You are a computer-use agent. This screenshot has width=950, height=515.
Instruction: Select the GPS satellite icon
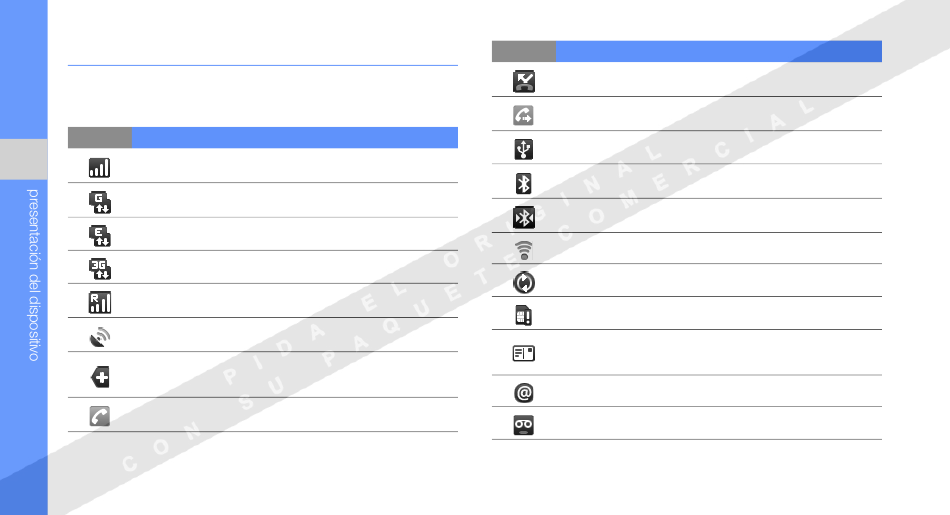coord(100,337)
